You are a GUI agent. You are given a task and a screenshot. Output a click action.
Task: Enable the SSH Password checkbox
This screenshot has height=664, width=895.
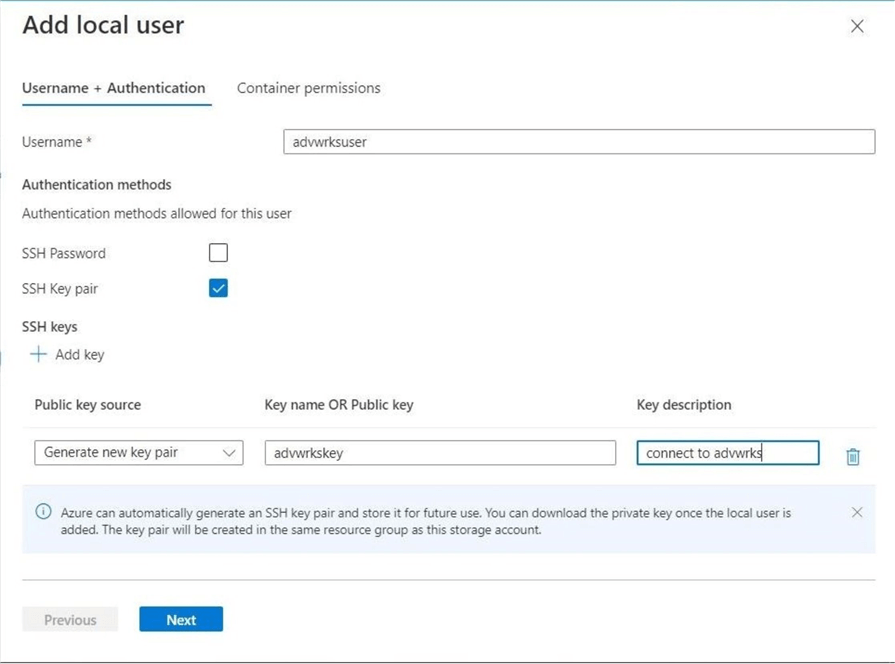pyautogui.click(x=218, y=253)
